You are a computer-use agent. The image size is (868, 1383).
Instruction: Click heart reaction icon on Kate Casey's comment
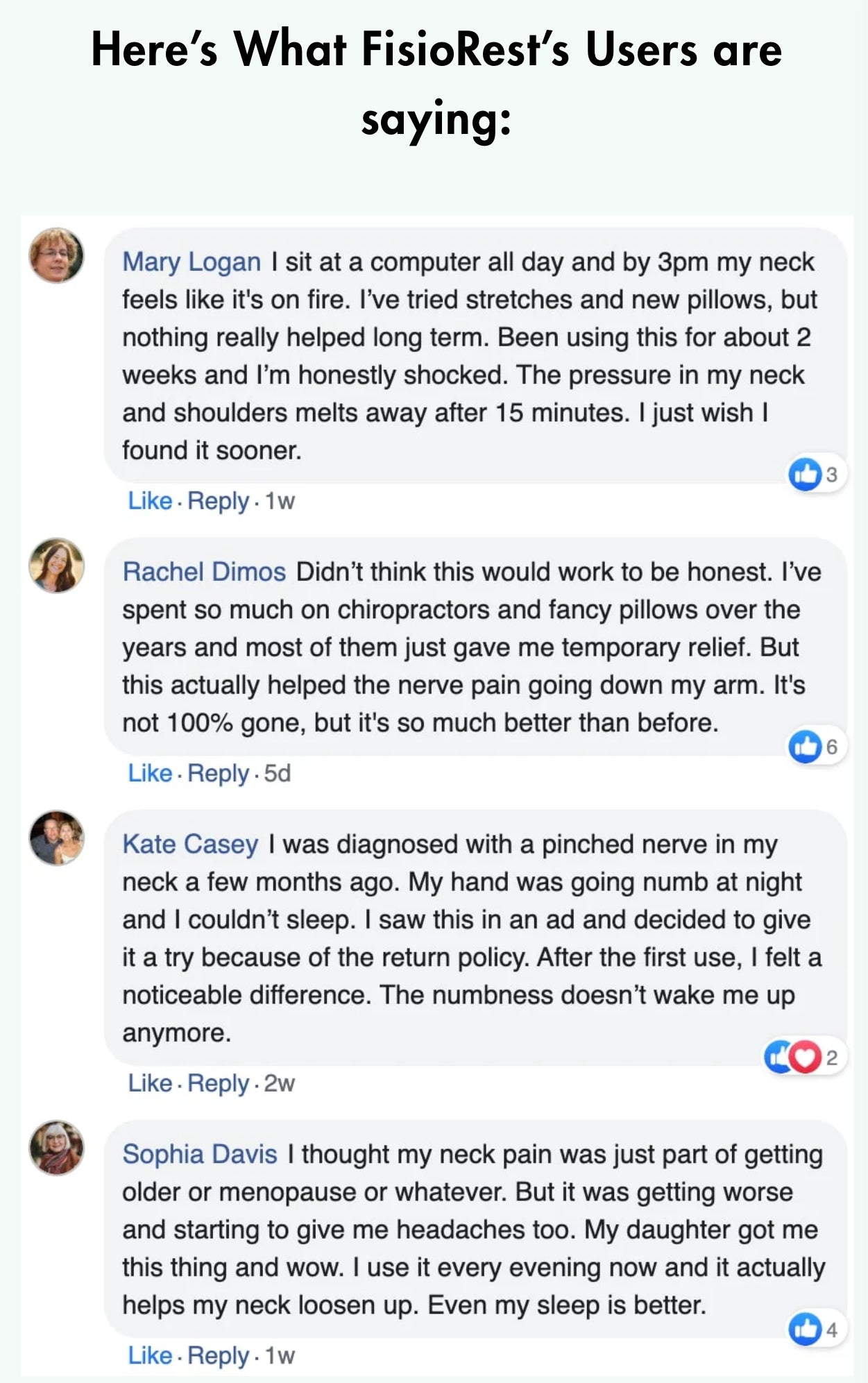point(805,1057)
